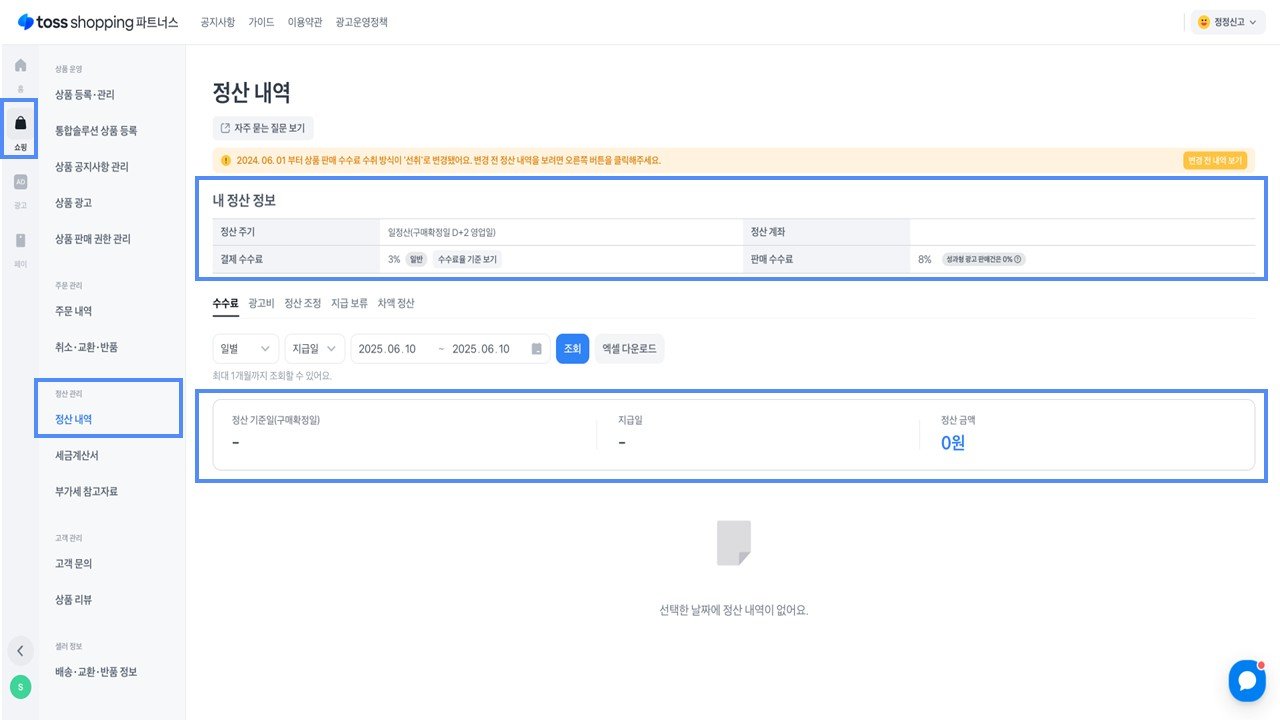1280x720 pixels.
Task: Open the calendar icon in date field
Action: (537, 349)
